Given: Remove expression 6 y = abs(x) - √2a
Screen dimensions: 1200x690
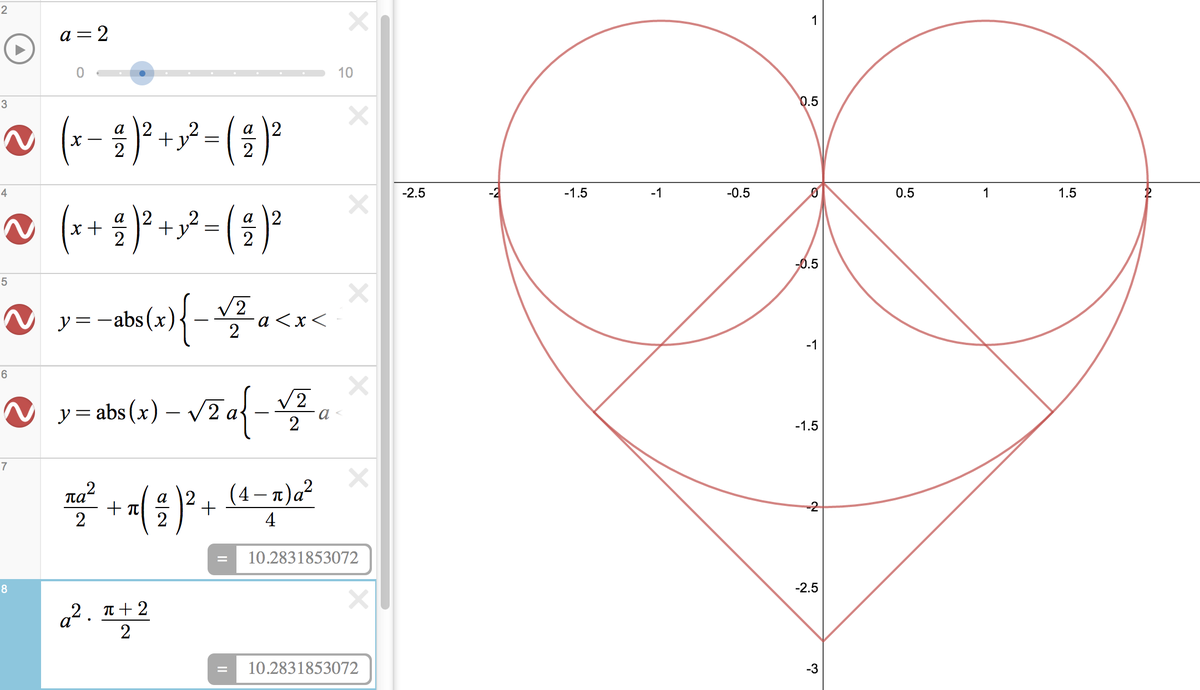Looking at the screenshot, I should coord(358,385).
